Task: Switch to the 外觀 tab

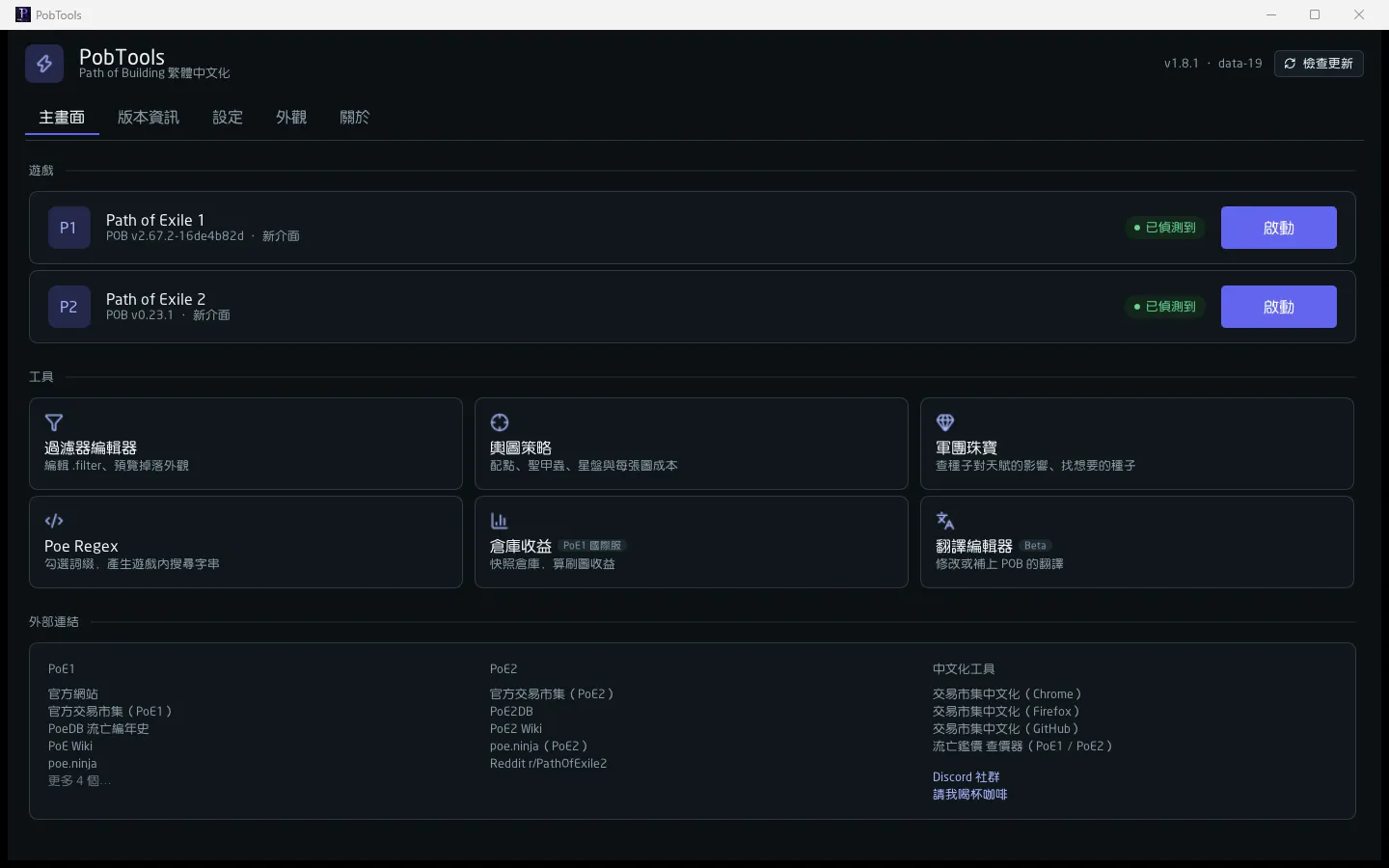Action: point(291,118)
